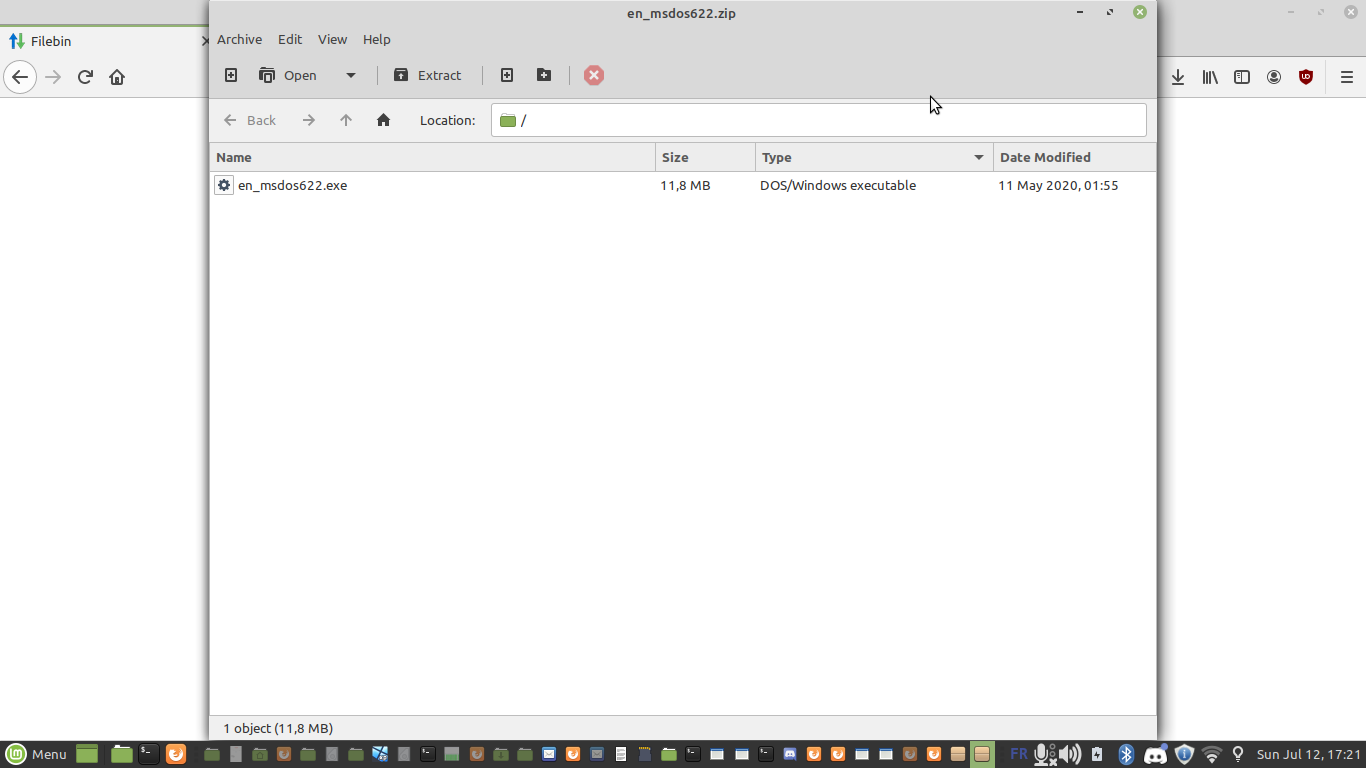Toggle the browser sidebar icon
Viewport: 1366px width, 768px height.
click(x=1242, y=77)
